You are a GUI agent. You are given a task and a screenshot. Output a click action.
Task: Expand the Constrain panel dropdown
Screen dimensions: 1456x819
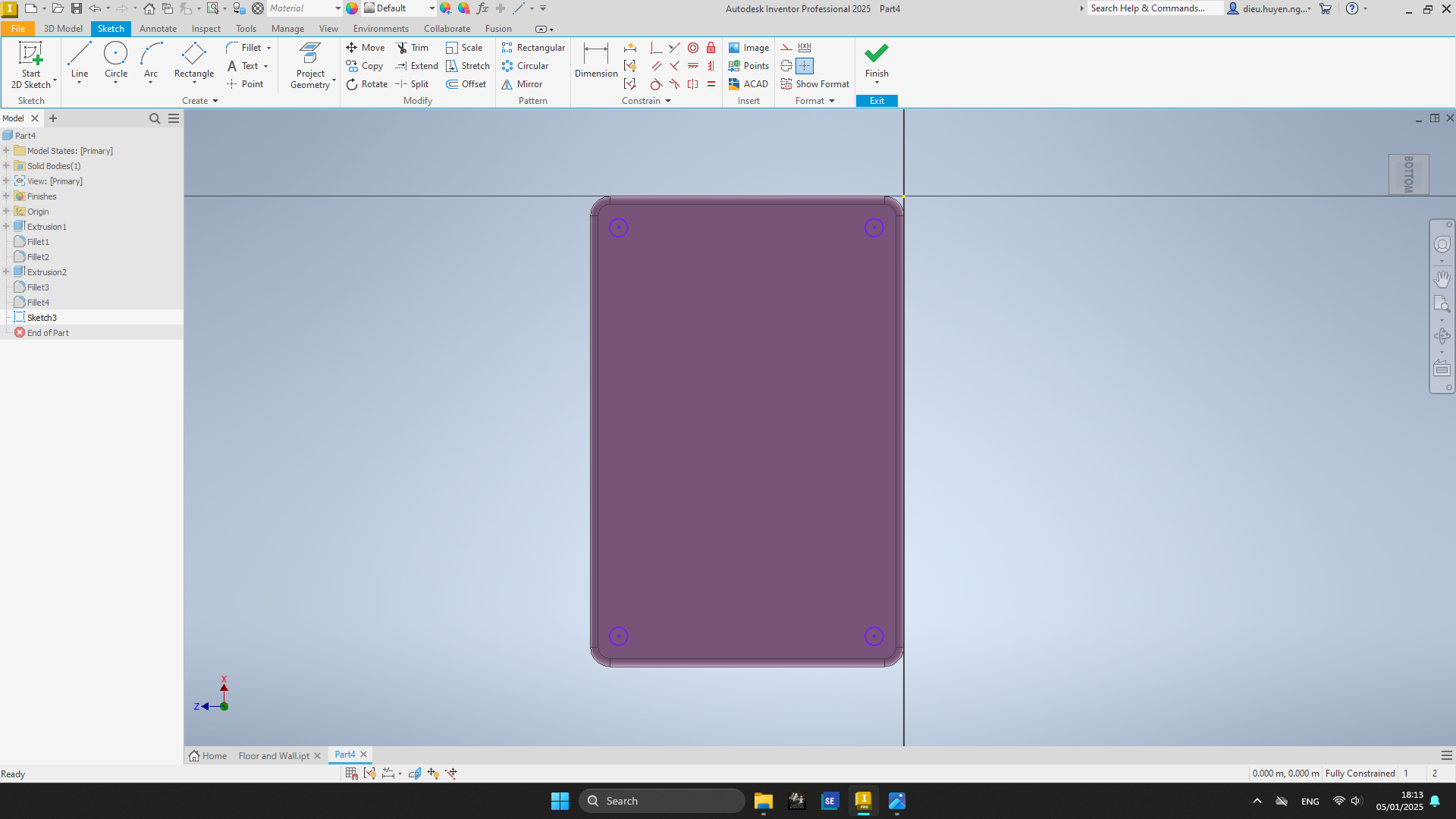[646, 101]
